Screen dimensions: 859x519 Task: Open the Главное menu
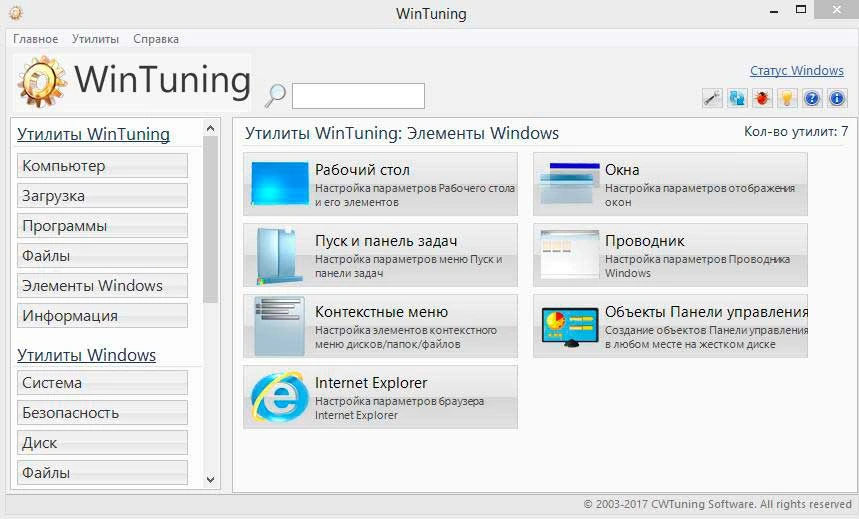click(x=36, y=39)
